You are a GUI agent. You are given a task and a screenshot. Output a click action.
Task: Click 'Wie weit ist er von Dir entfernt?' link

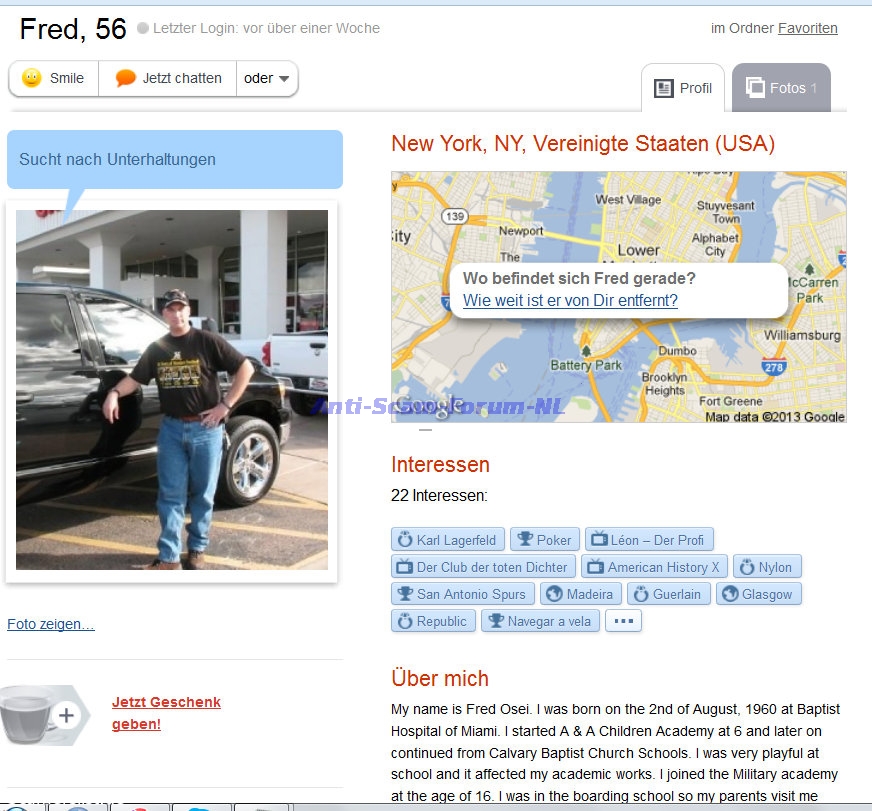570,300
